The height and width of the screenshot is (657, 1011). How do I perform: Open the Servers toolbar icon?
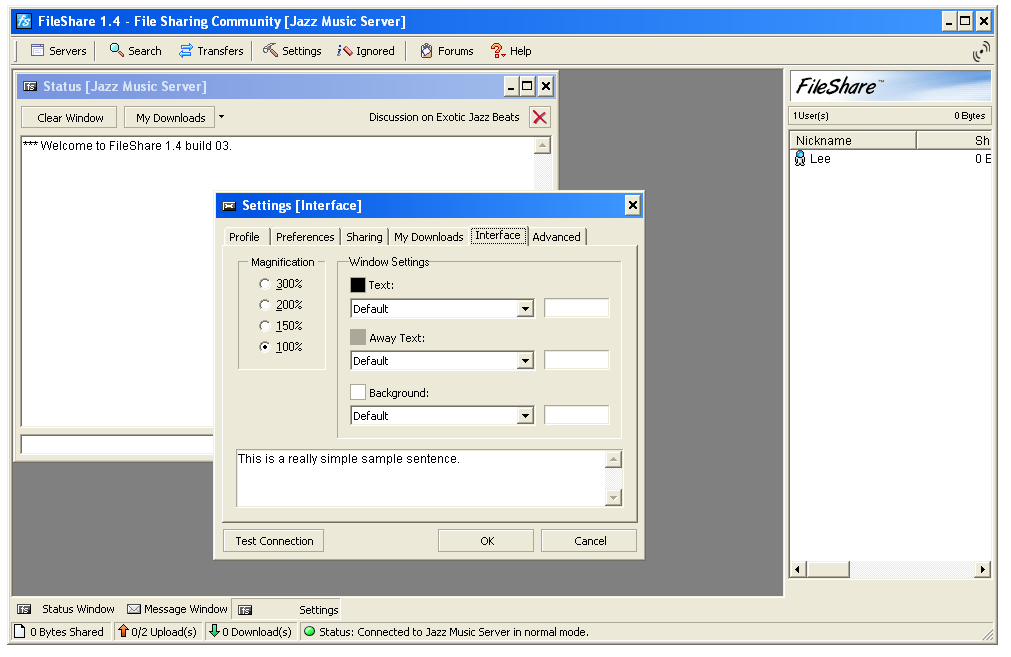[x=38, y=51]
